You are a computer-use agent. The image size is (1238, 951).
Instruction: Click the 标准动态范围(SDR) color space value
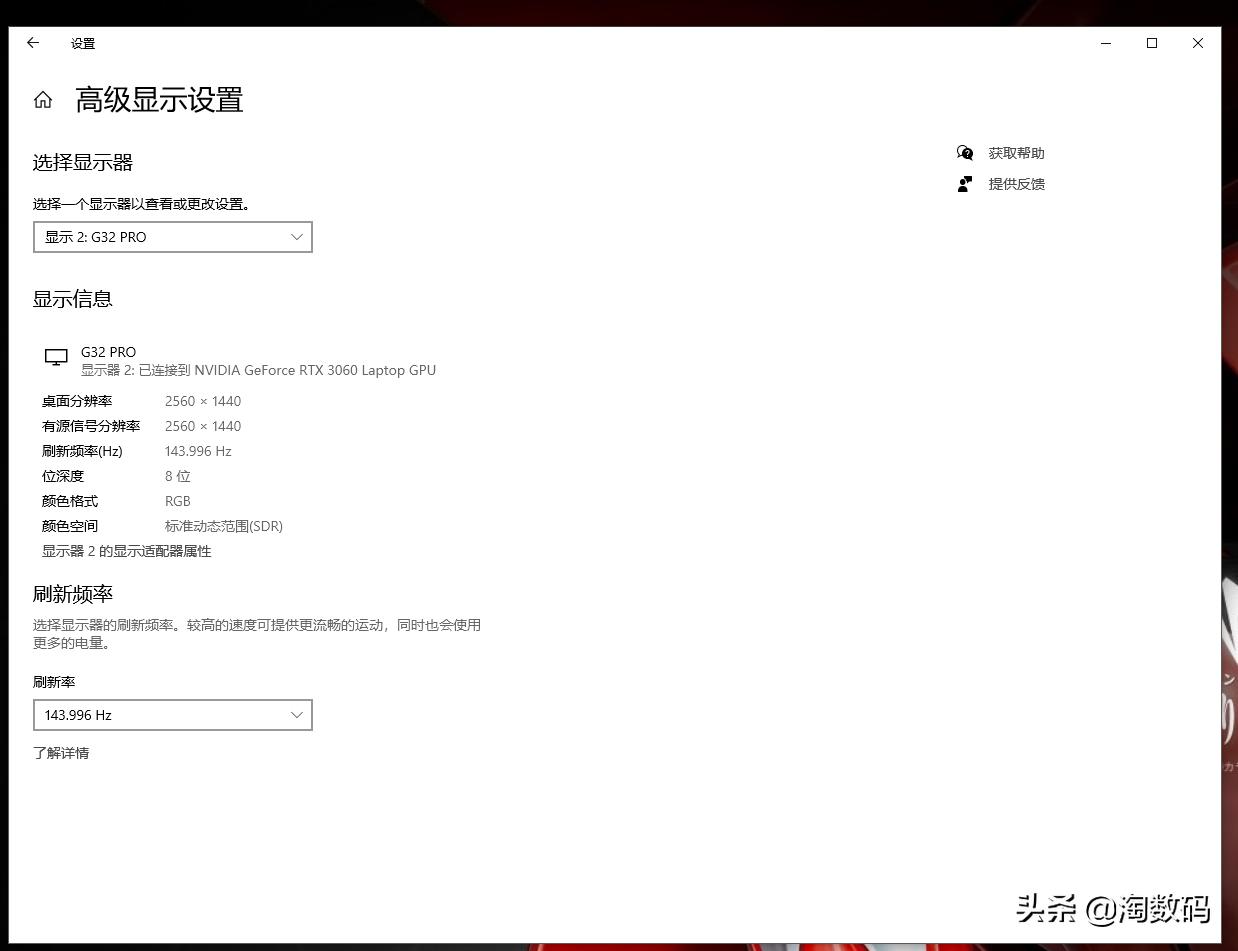click(x=223, y=526)
